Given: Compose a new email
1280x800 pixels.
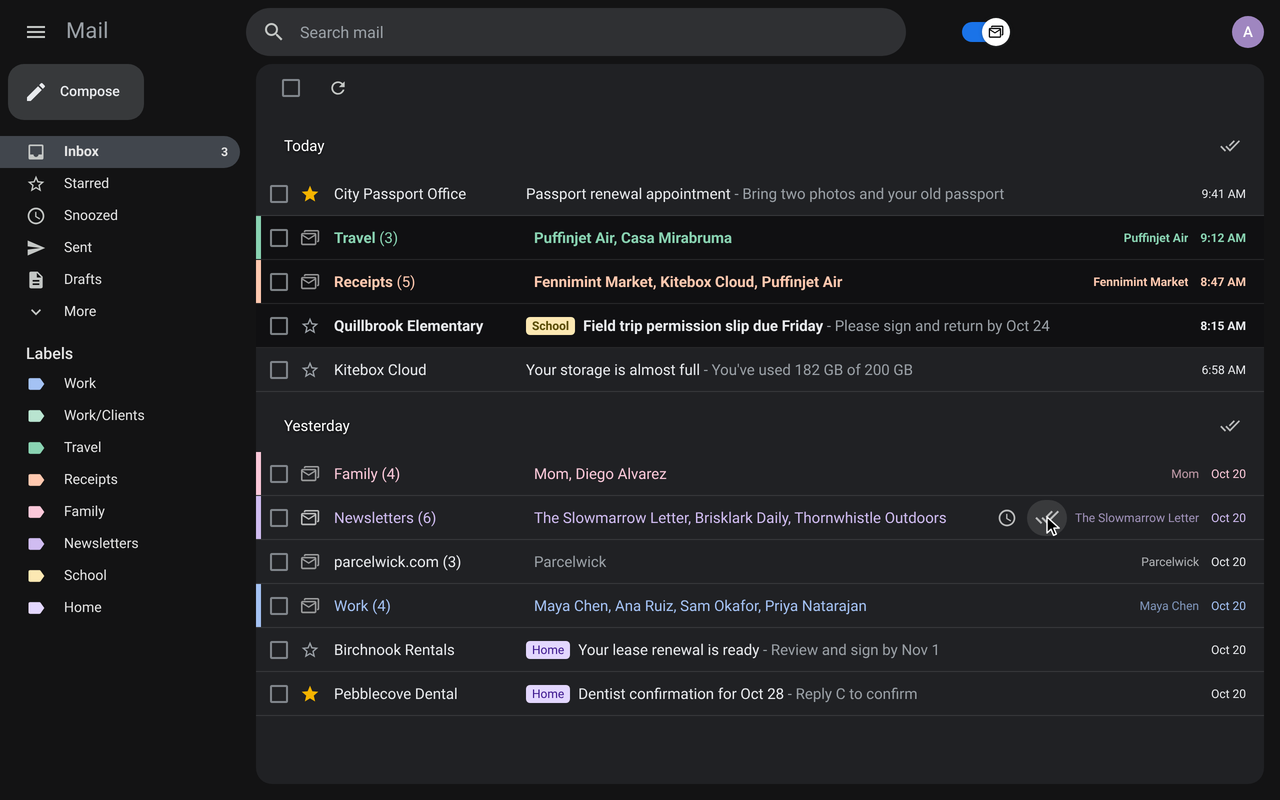Looking at the screenshot, I should [76, 92].
